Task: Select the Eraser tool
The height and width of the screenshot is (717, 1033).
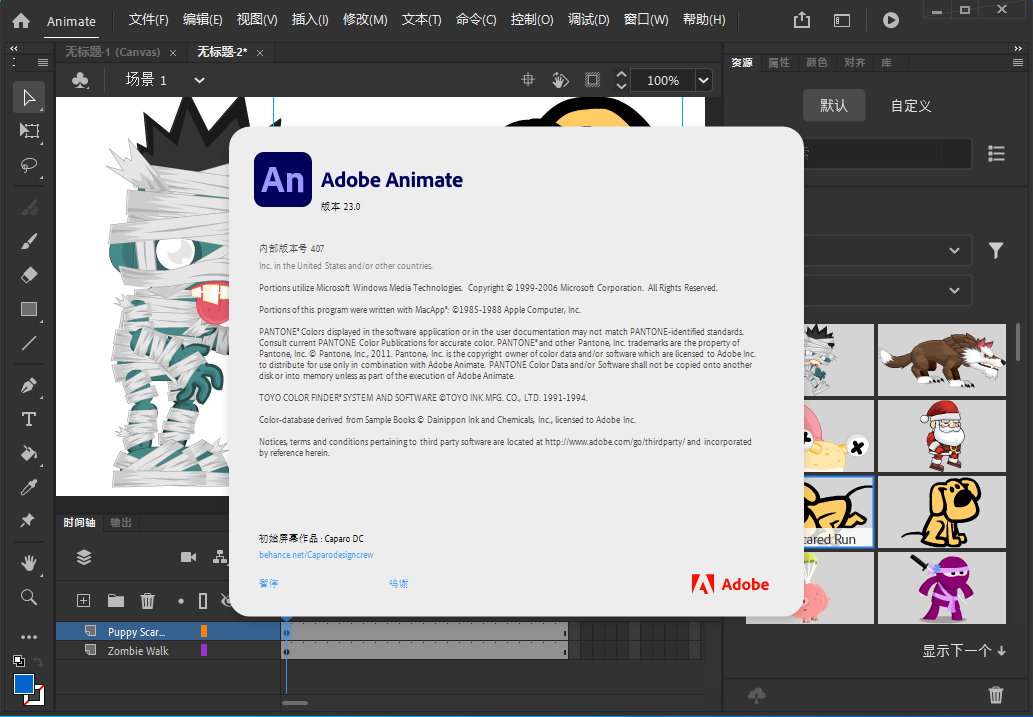Action: tap(29, 275)
